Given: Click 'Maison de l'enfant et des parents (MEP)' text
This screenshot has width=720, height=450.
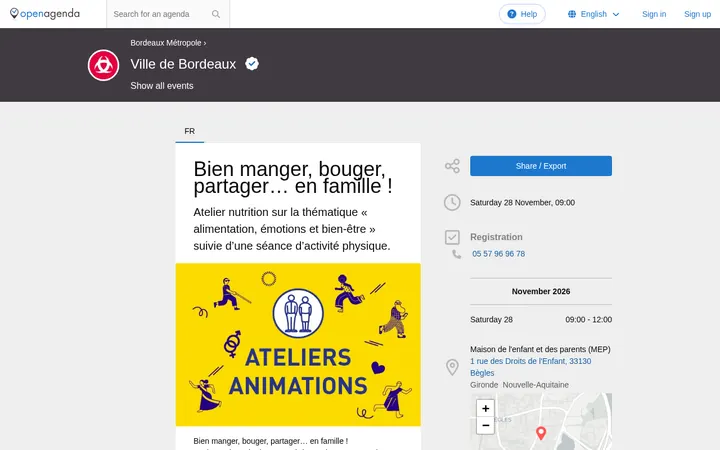Looking at the screenshot, I should (540, 349).
